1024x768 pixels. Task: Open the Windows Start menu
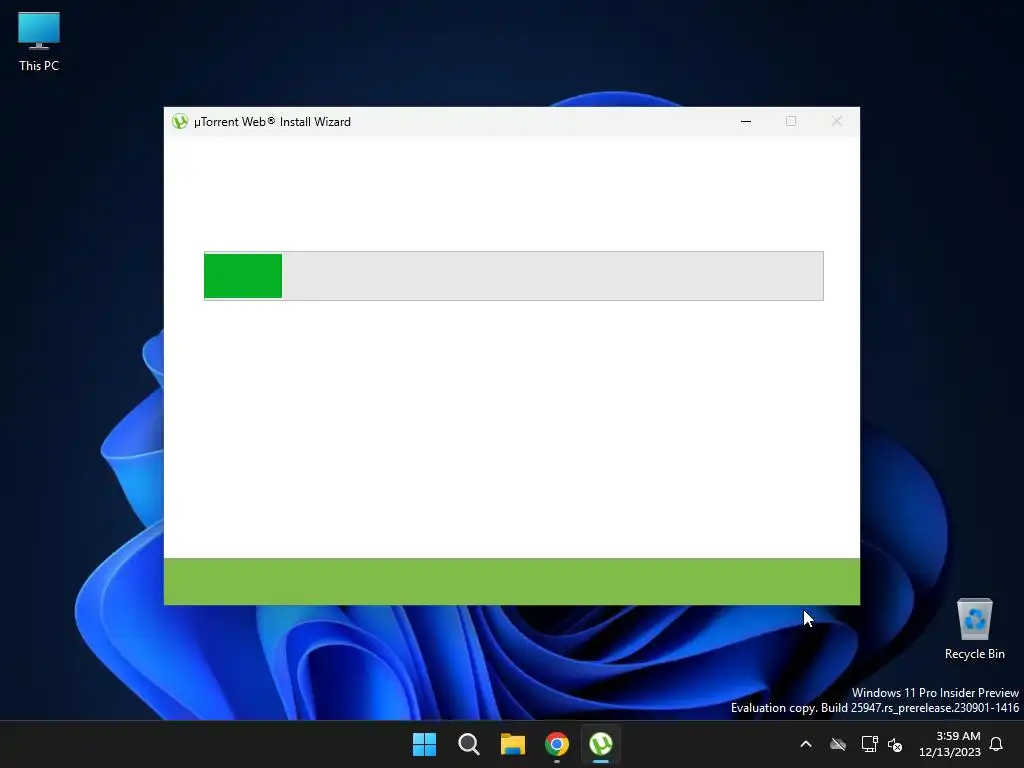pyautogui.click(x=424, y=744)
